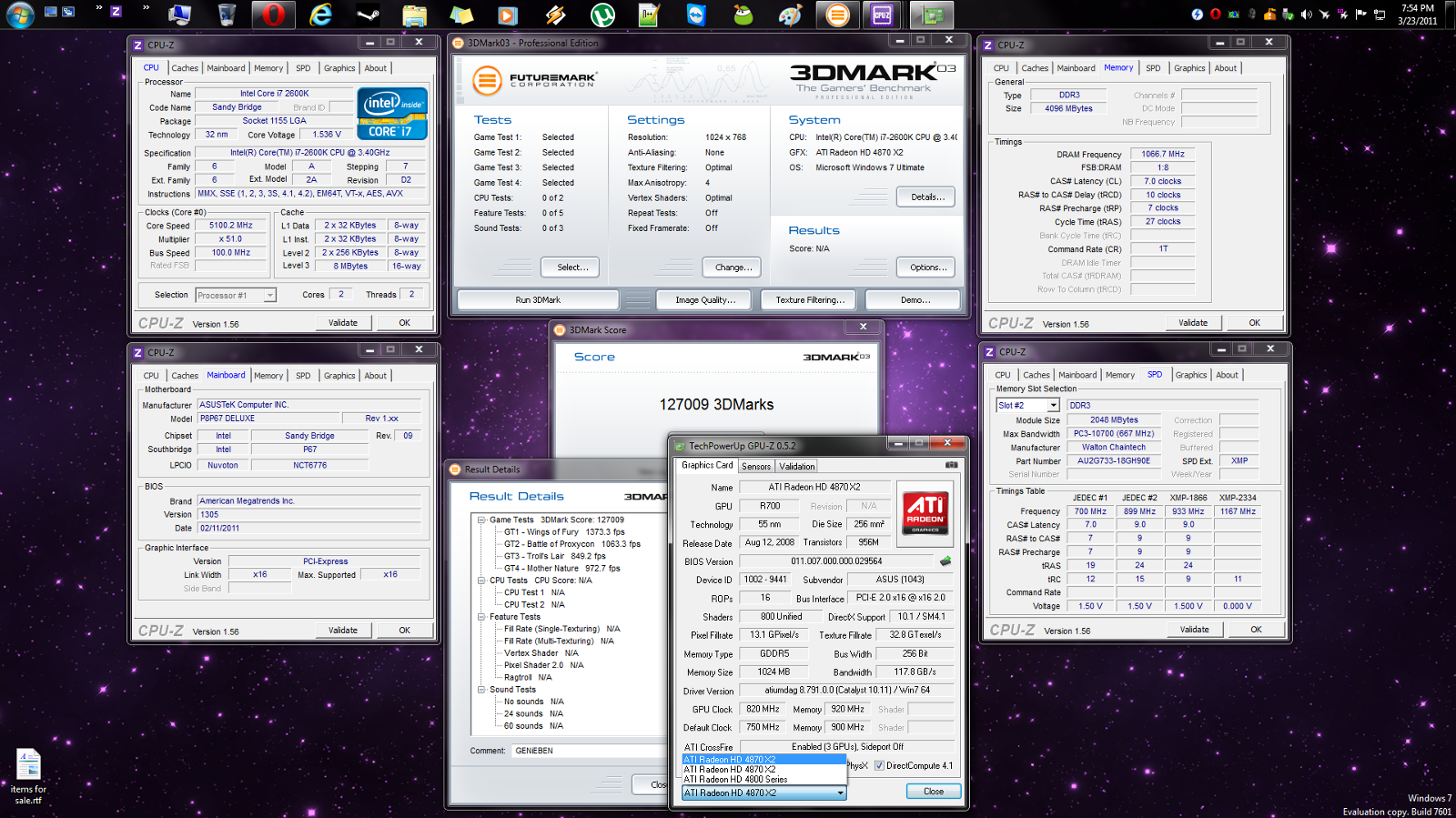
Task: Click OK in the CPU-Z SPD window
Action: [1256, 630]
